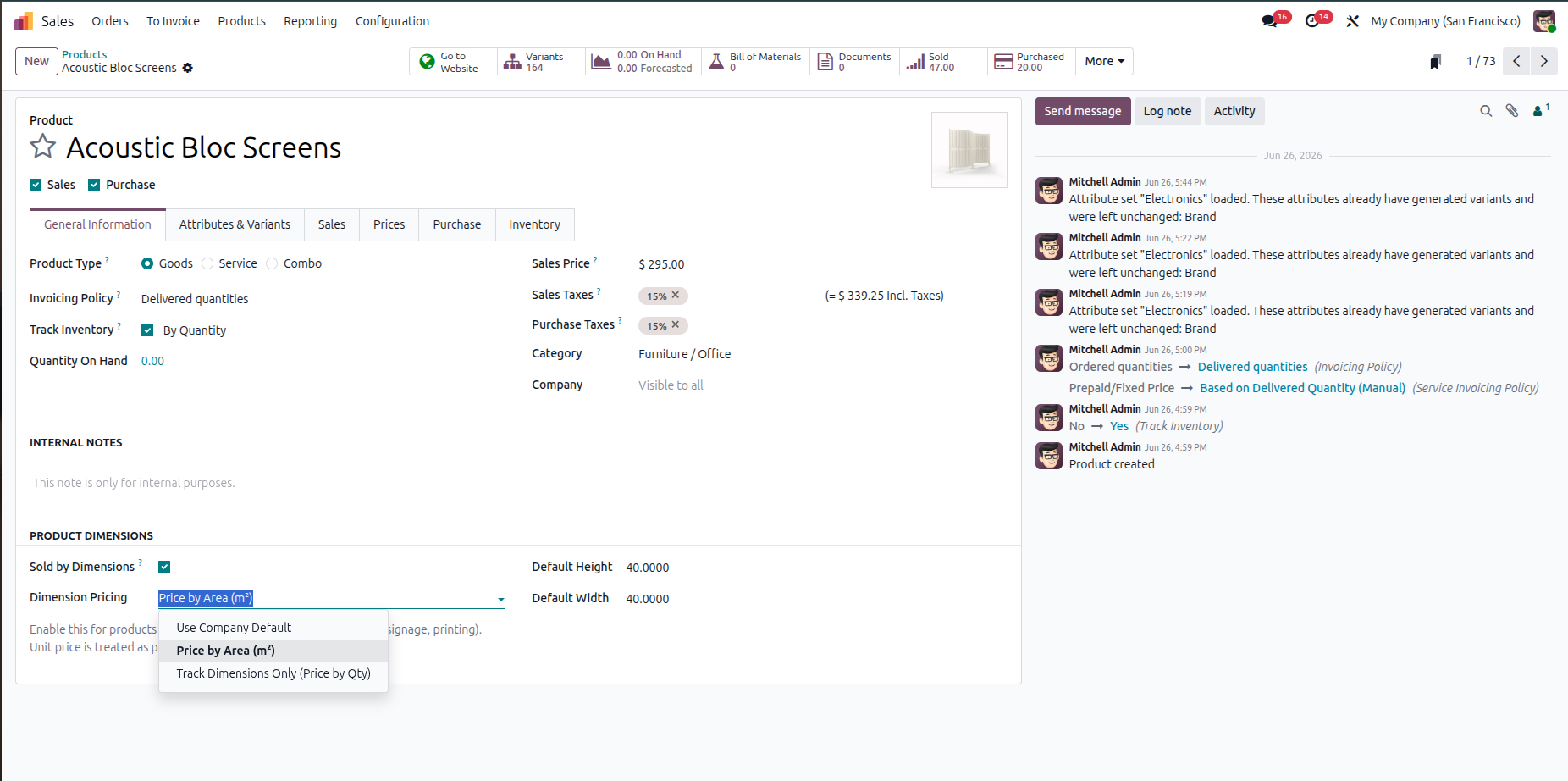This screenshot has height=781, width=1568.
Task: Open the followers icon in chatter
Action: [1540, 110]
